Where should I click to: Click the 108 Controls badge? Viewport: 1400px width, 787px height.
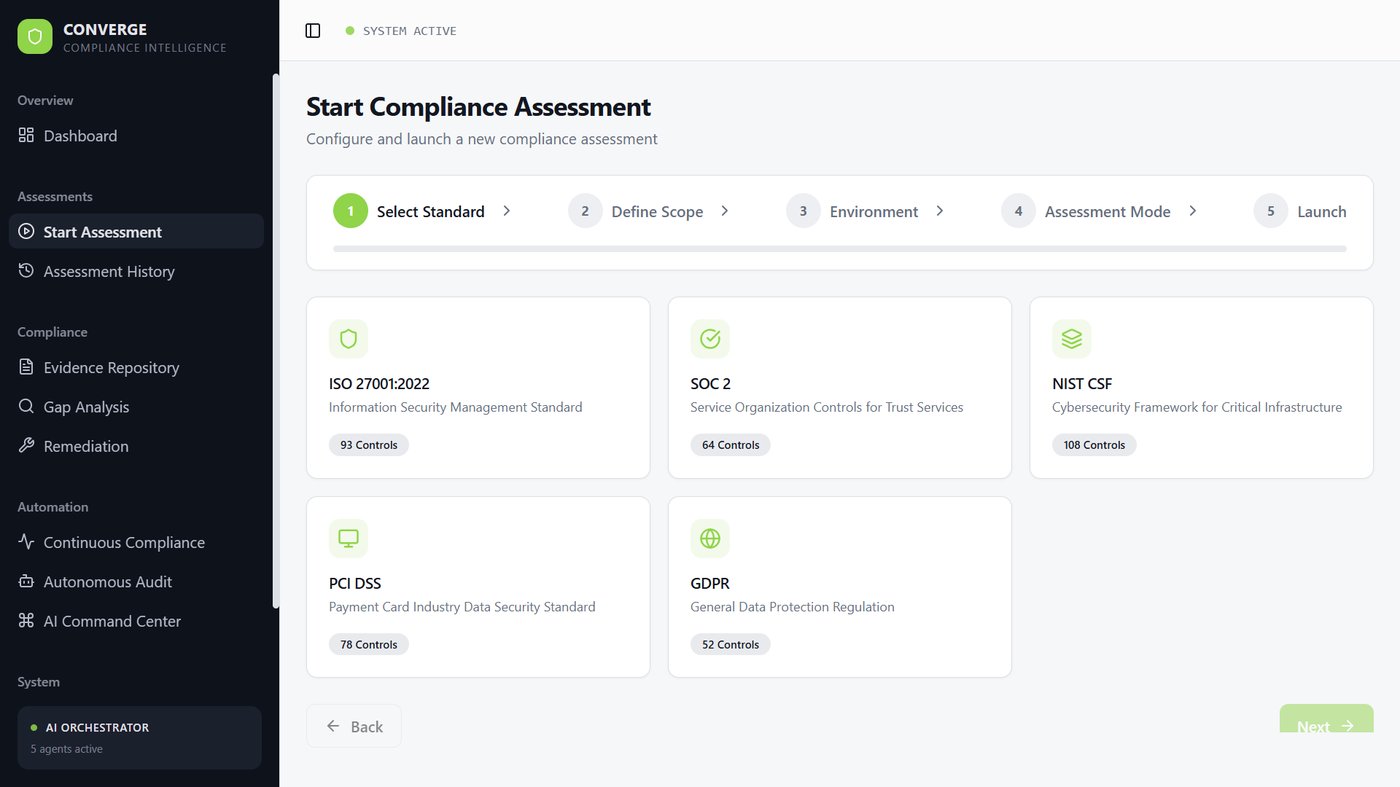[x=1094, y=445]
